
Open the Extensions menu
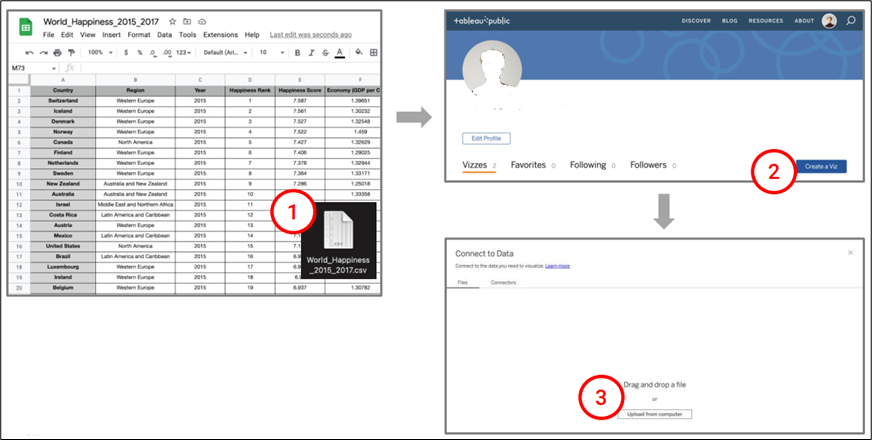[x=221, y=35]
